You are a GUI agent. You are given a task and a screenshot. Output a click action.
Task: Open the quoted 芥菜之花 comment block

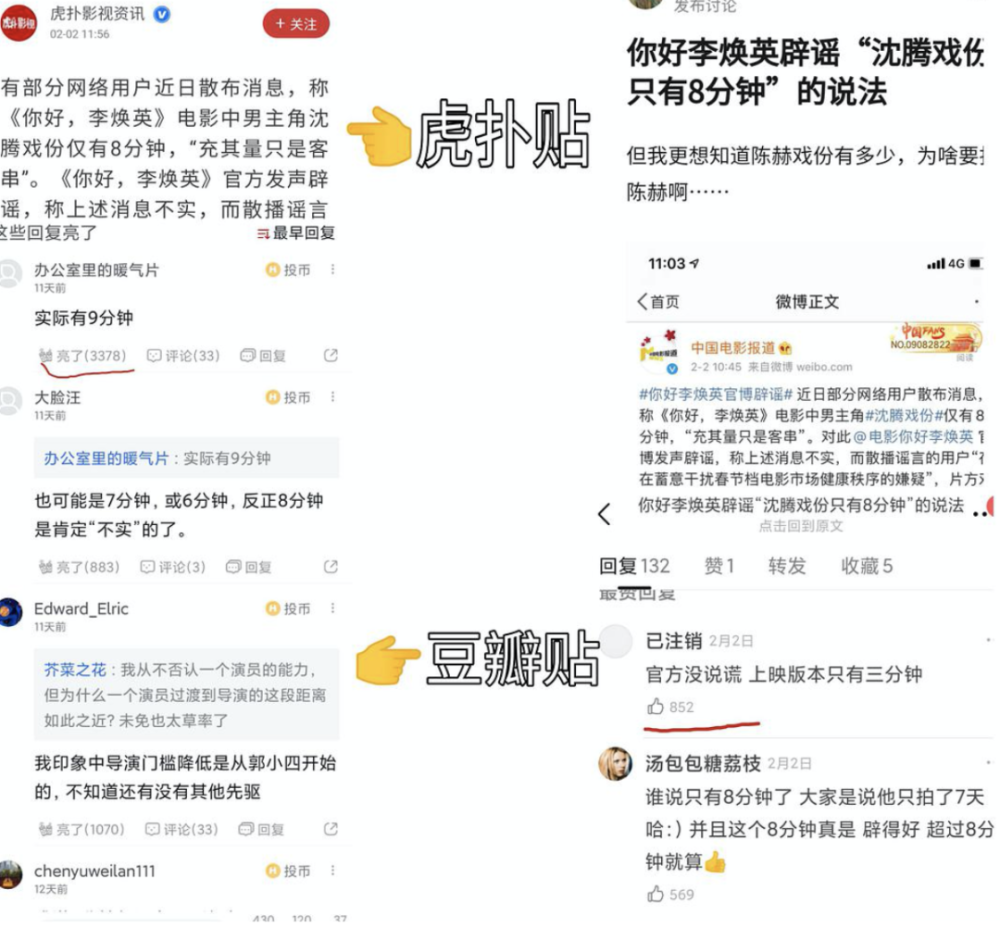(x=186, y=694)
